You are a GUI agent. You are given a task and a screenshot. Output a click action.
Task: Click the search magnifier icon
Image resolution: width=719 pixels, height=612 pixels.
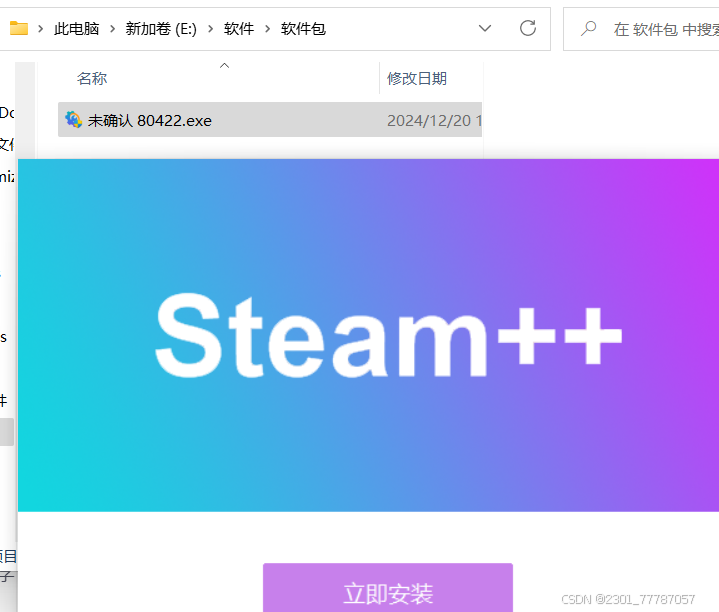[588, 29]
